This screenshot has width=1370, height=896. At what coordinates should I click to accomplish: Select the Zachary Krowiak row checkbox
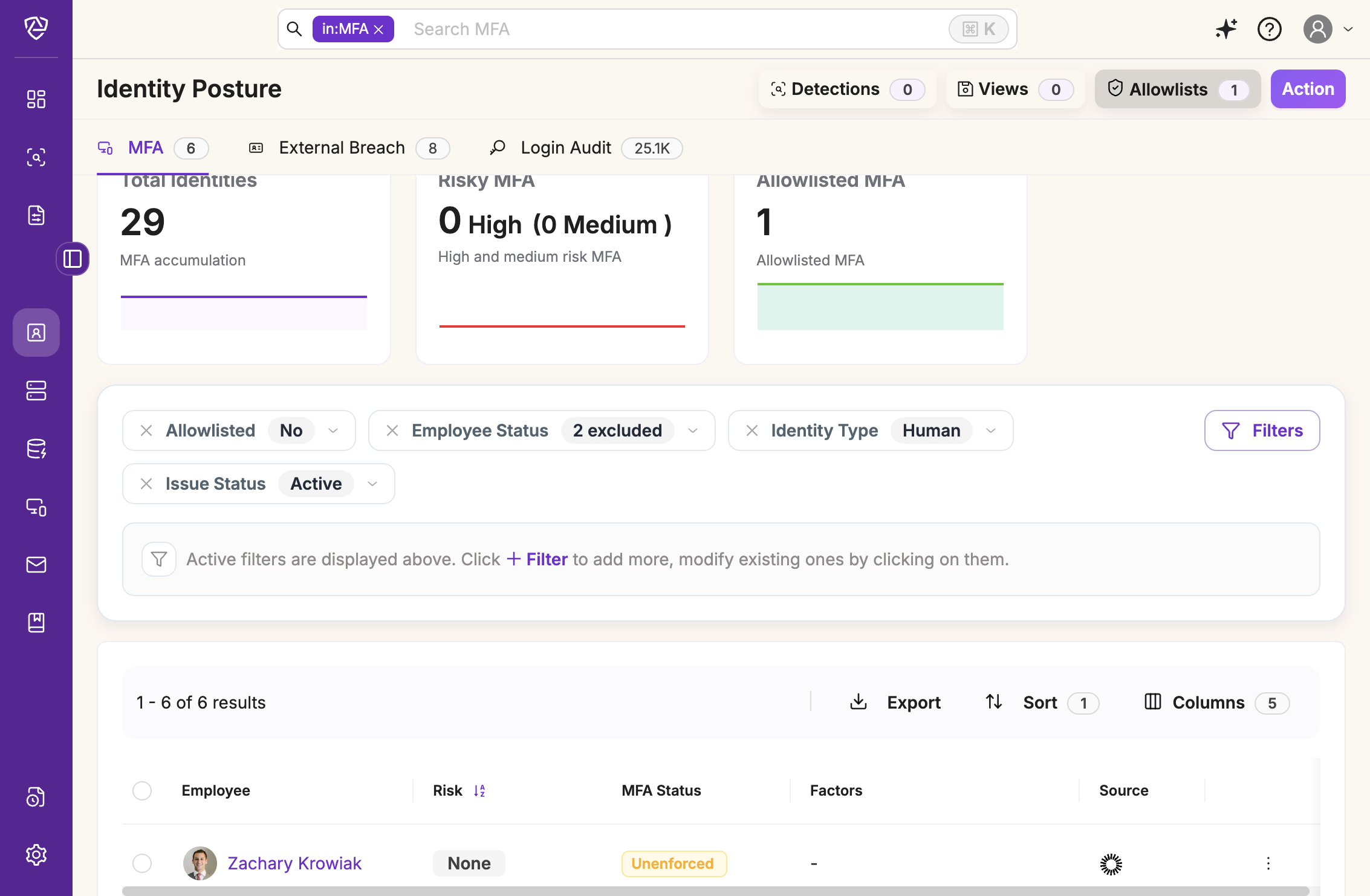tap(142, 863)
